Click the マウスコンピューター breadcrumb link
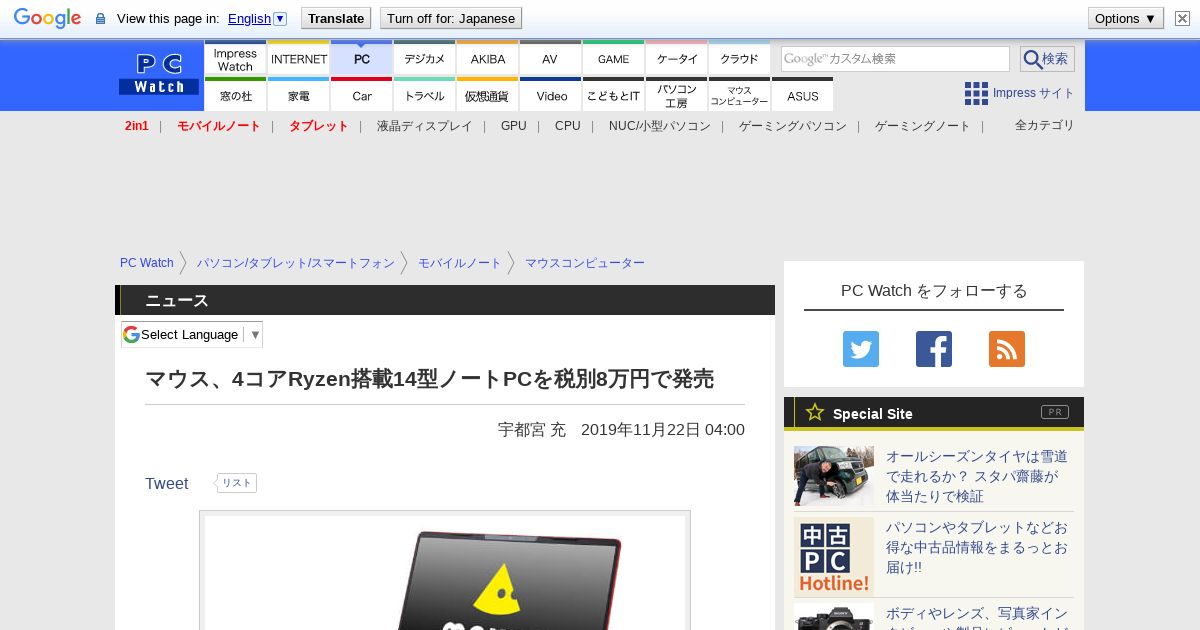 (585, 263)
